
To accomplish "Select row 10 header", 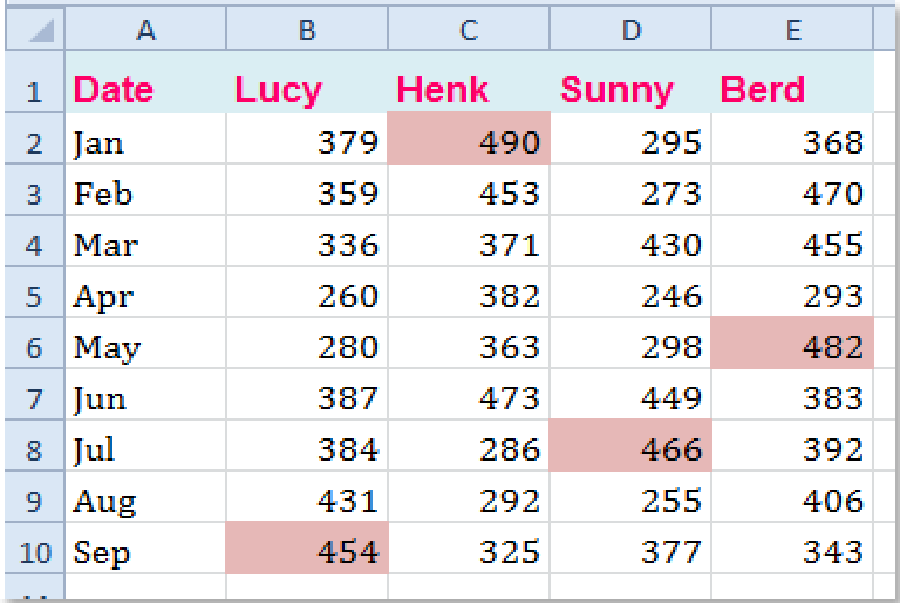I will (34, 548).
